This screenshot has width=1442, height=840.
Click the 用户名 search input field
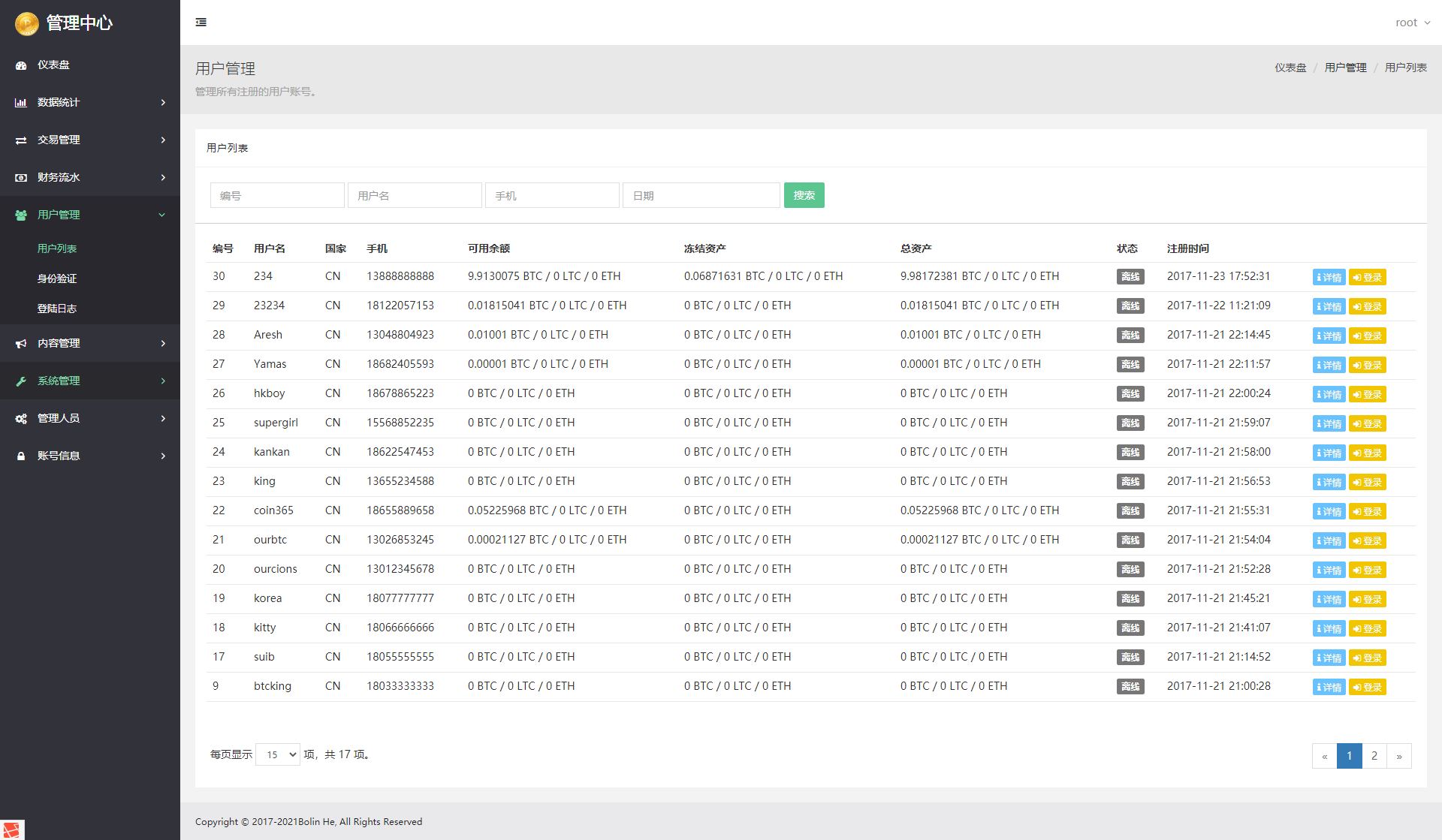tap(413, 195)
